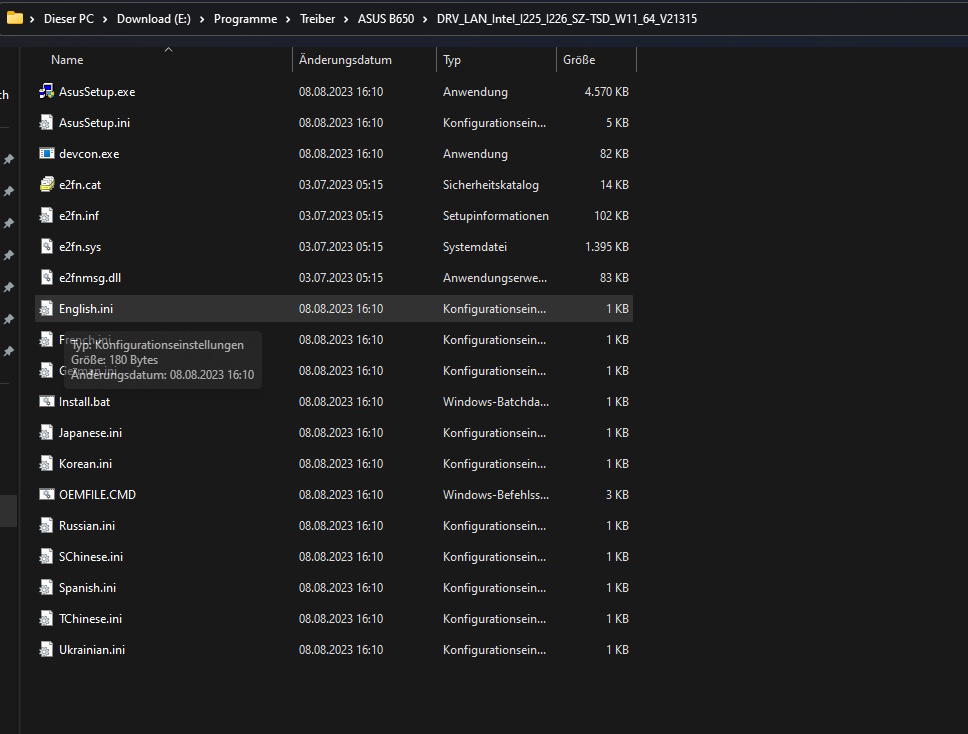
Task: Click the 1.395 KB size cell
Action: [x=606, y=247]
